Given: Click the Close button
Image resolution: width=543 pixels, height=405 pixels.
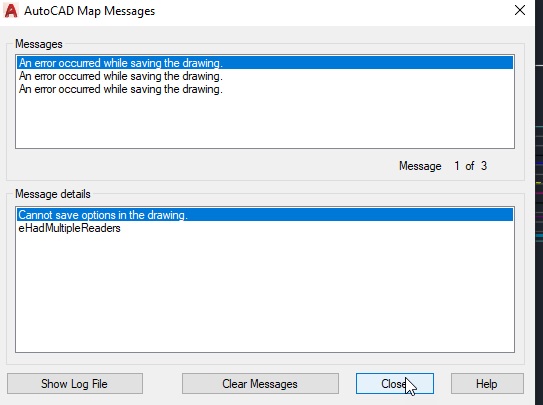Looking at the screenshot, I should [395, 384].
